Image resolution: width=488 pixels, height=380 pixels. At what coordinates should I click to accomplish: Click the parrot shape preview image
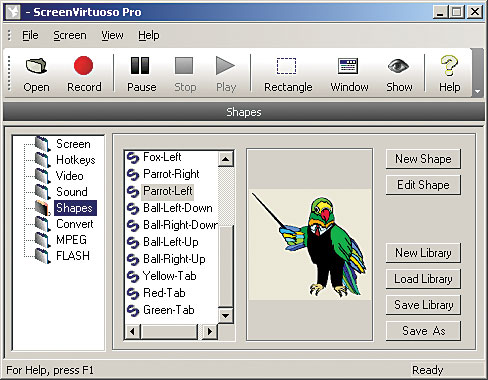pos(310,244)
